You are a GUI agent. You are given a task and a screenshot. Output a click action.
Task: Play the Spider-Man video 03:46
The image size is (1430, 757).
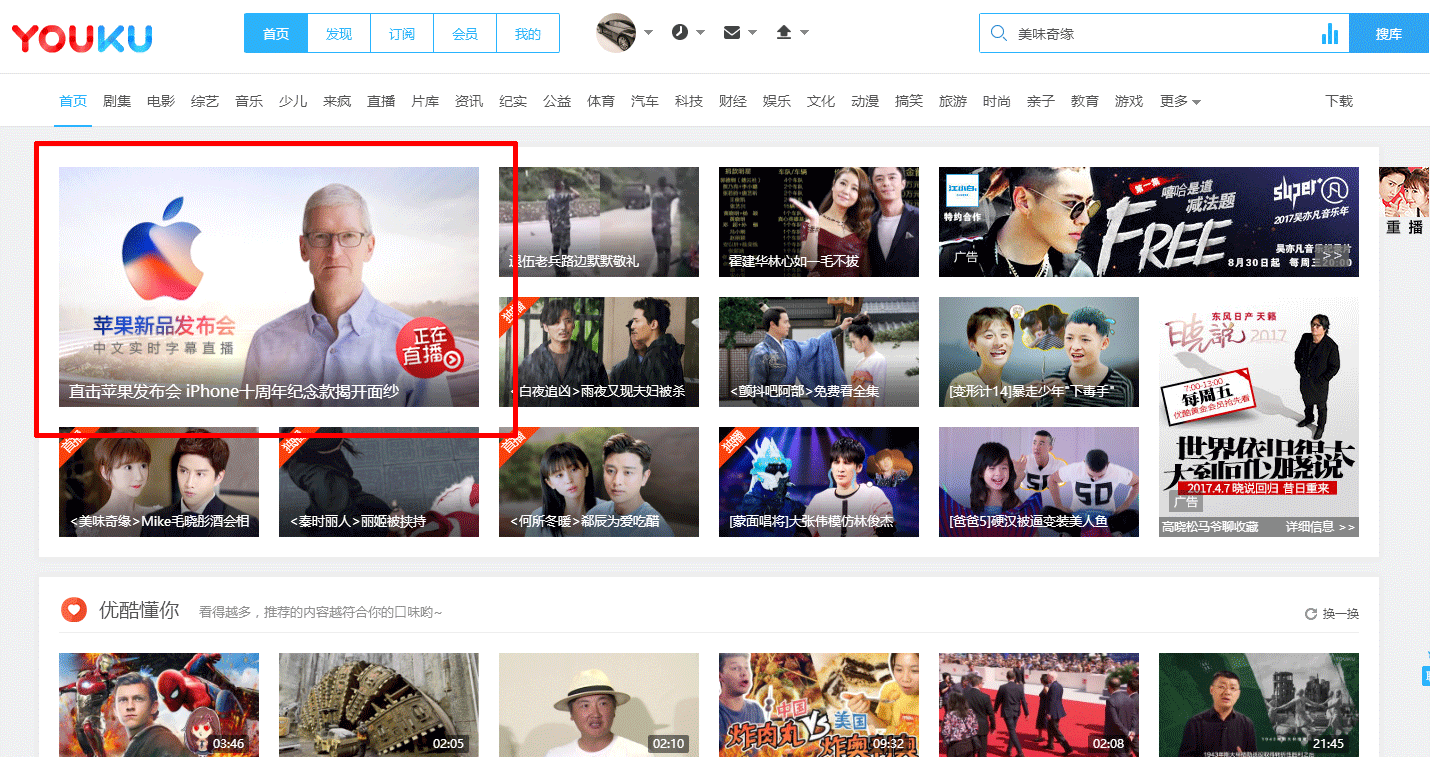pos(159,705)
